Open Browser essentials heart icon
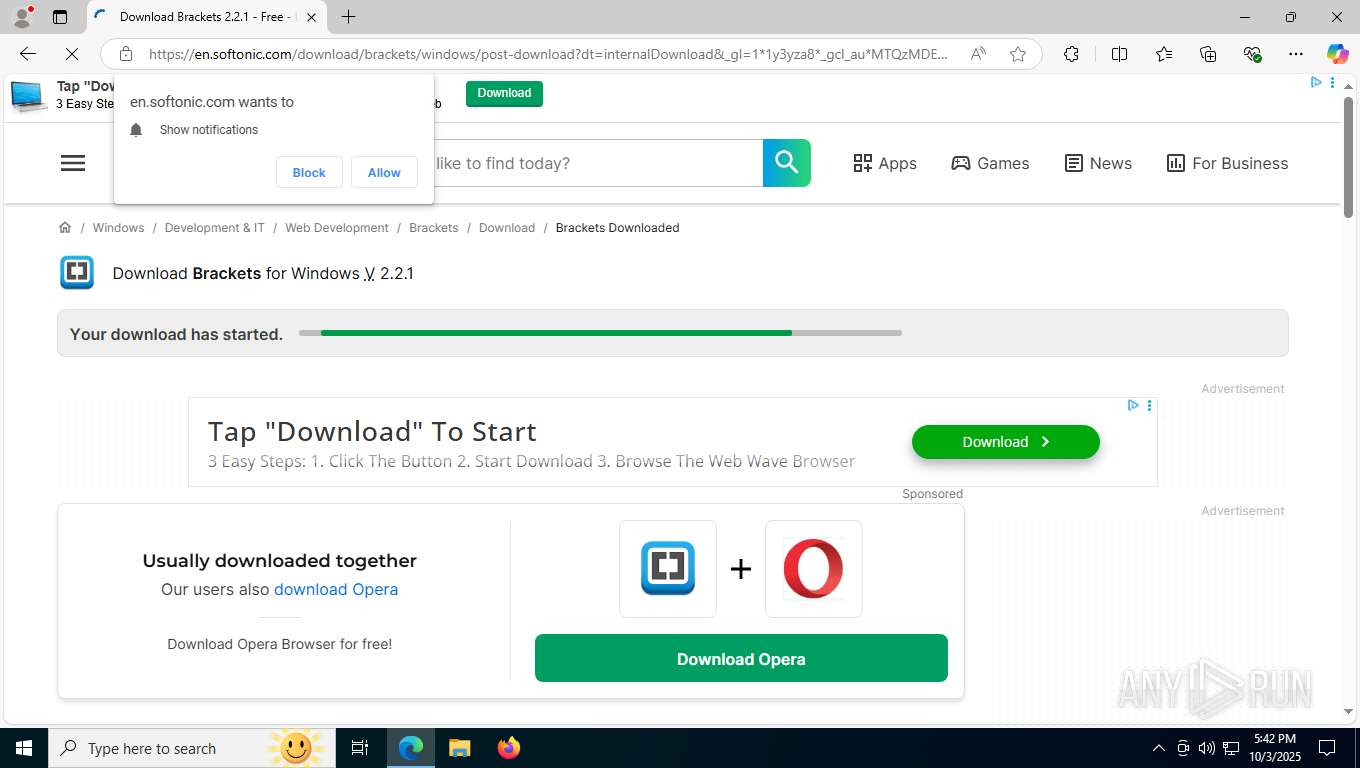The height and width of the screenshot is (768, 1360). tap(1252, 54)
